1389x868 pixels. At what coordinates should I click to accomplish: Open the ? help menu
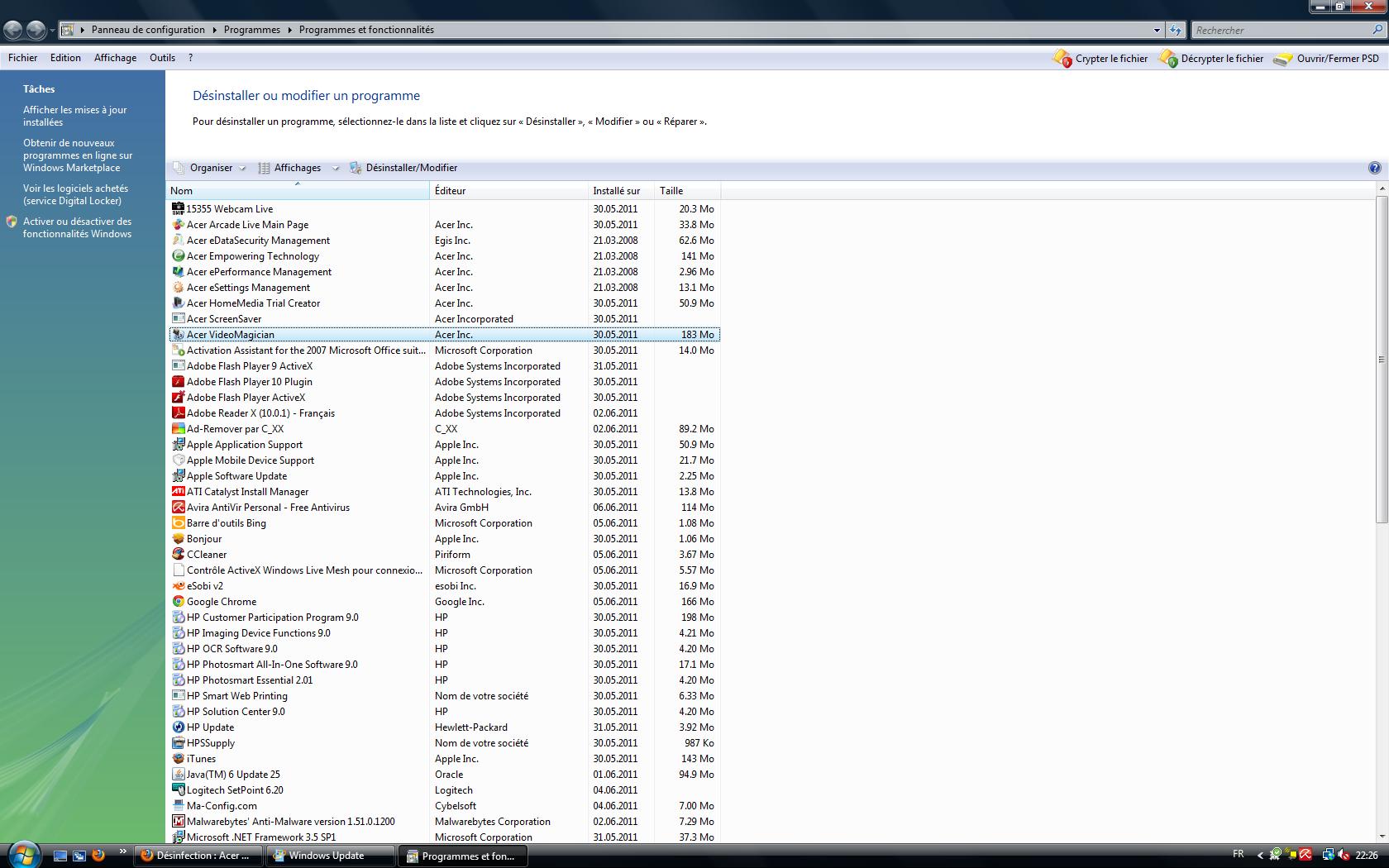(x=191, y=58)
